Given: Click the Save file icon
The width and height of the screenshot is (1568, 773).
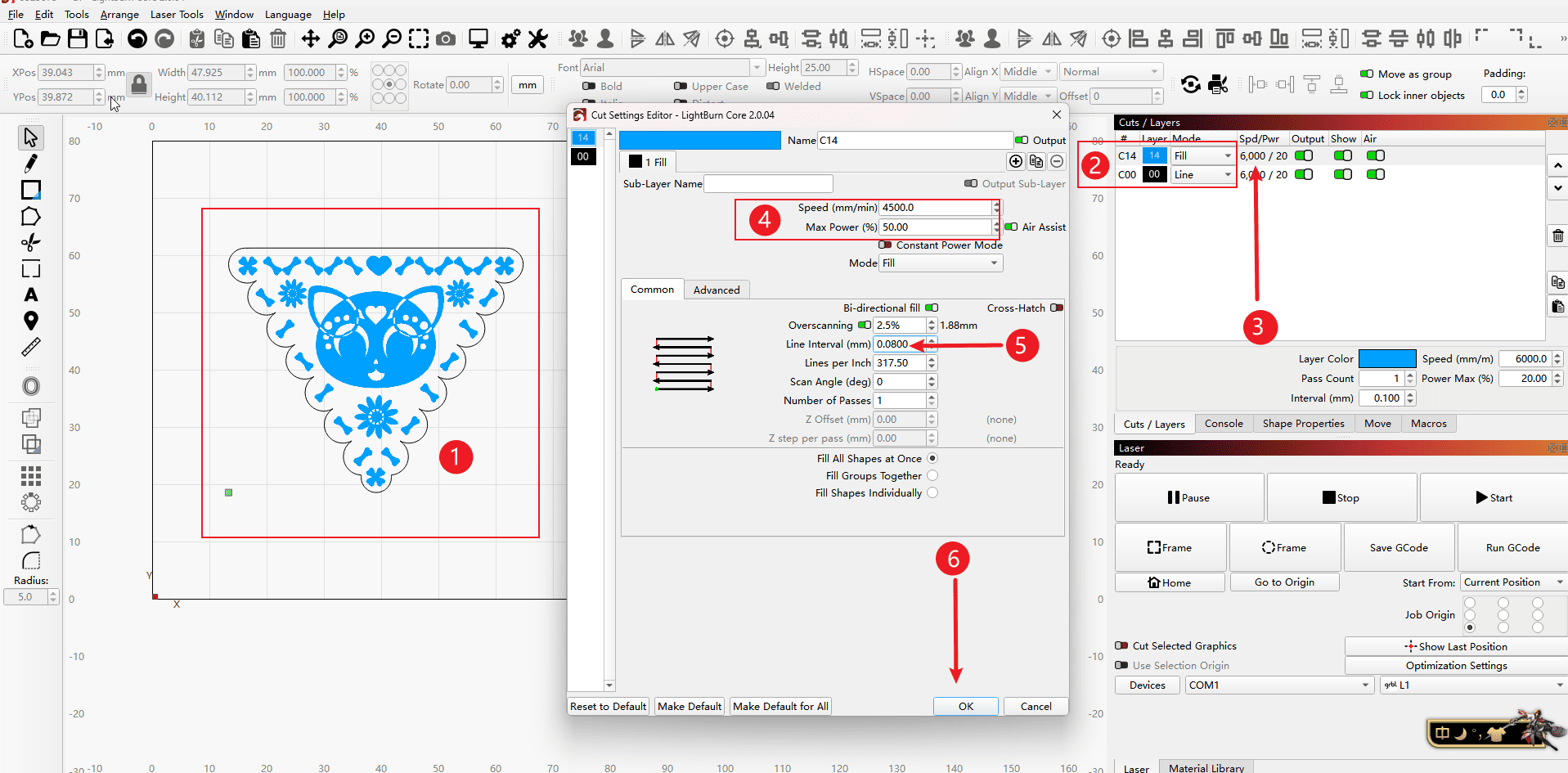Looking at the screenshot, I should 78,38.
